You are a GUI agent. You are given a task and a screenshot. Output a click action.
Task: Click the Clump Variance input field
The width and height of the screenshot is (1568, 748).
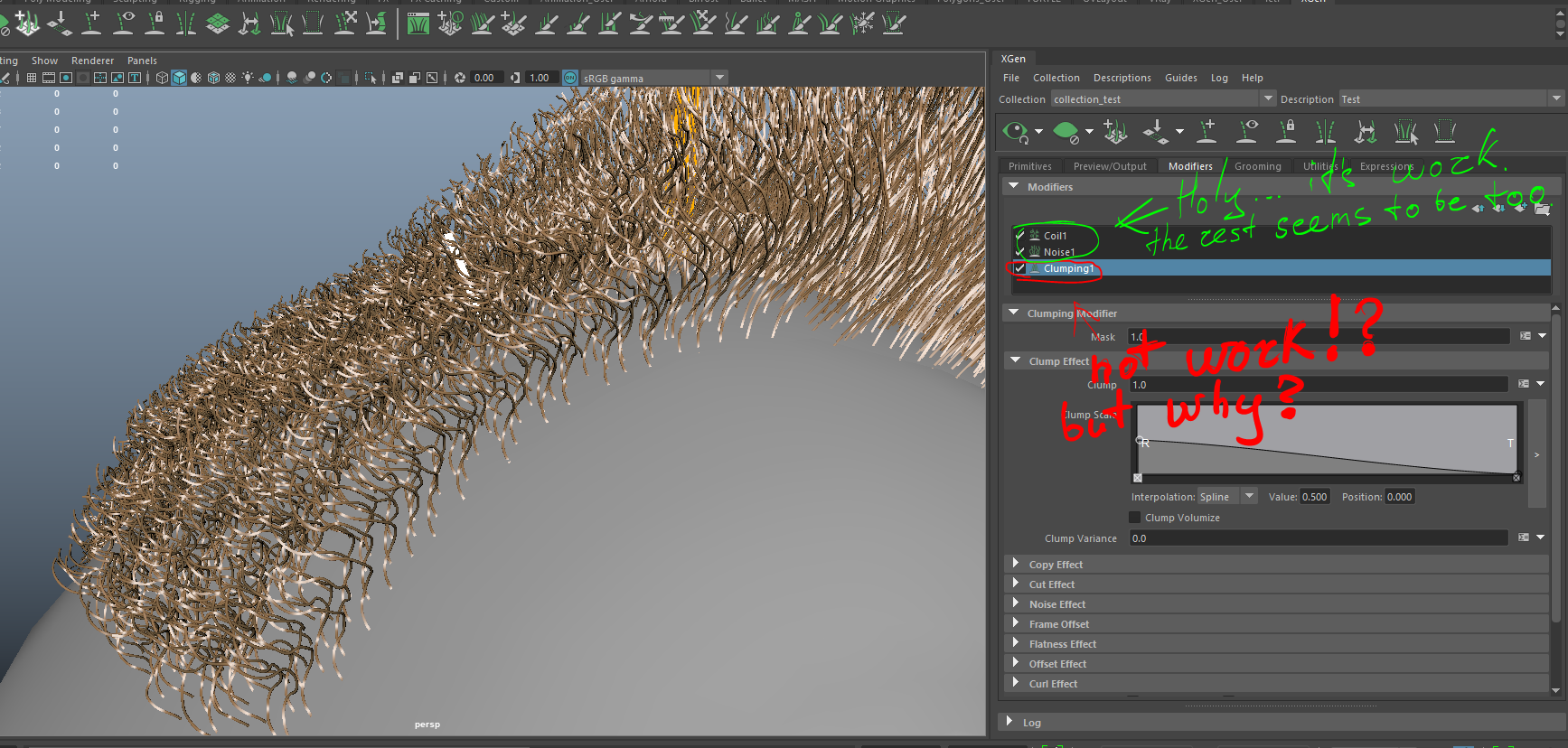1319,538
